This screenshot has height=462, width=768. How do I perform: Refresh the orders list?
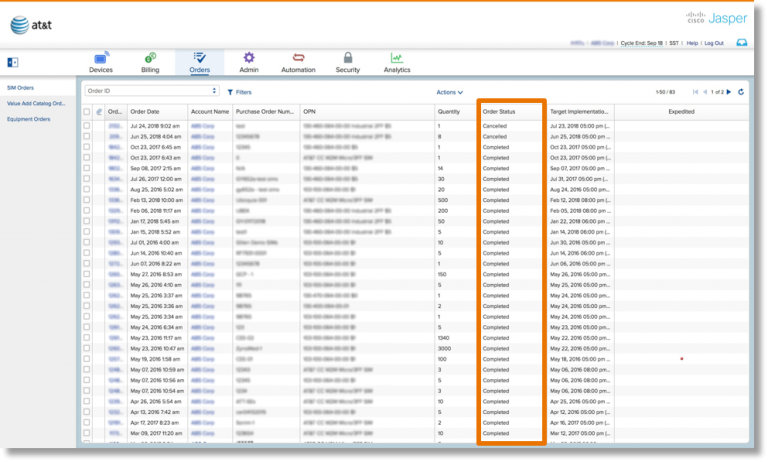741,92
